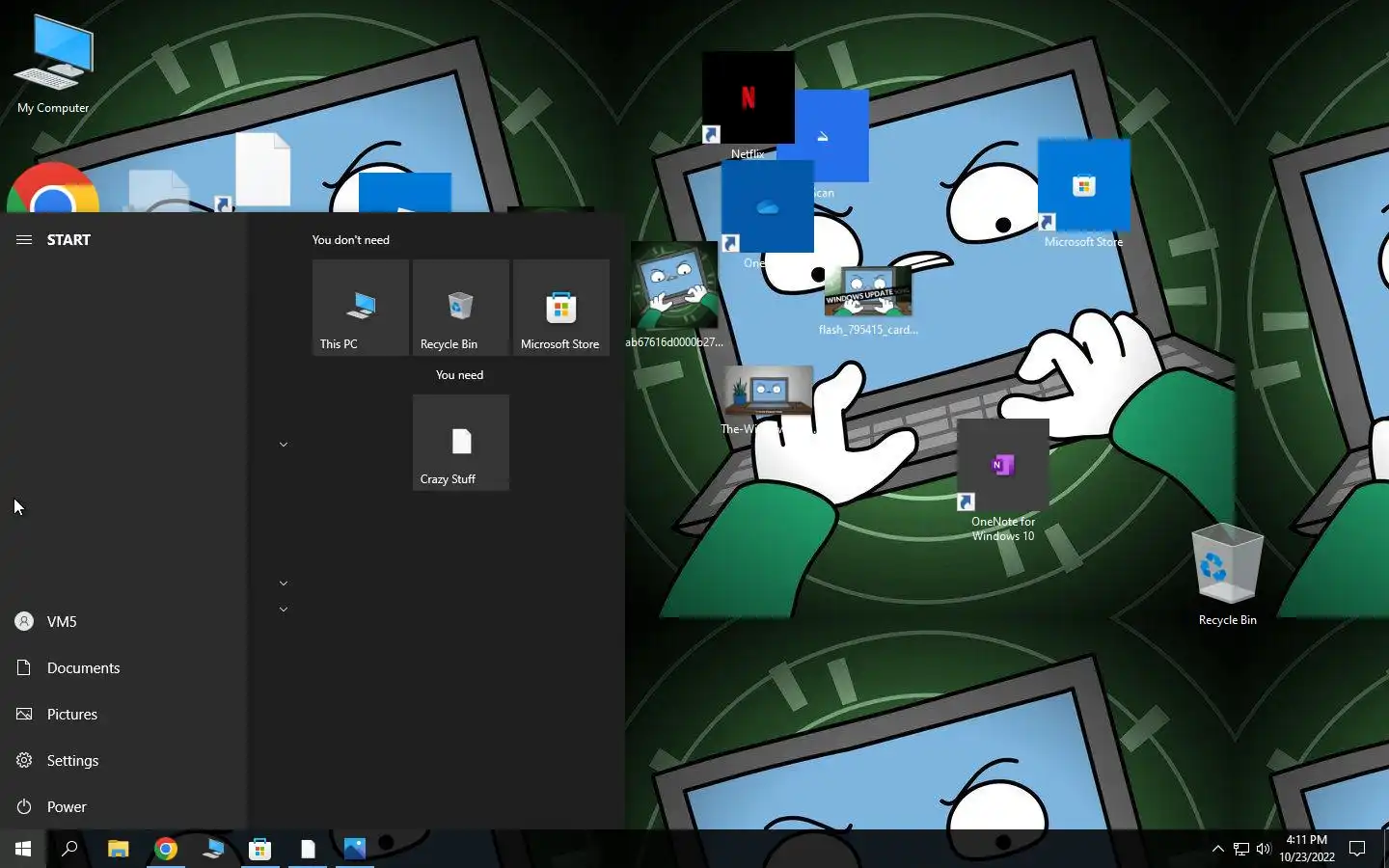
Task: Show hidden system tray icons
Action: click(1218, 849)
